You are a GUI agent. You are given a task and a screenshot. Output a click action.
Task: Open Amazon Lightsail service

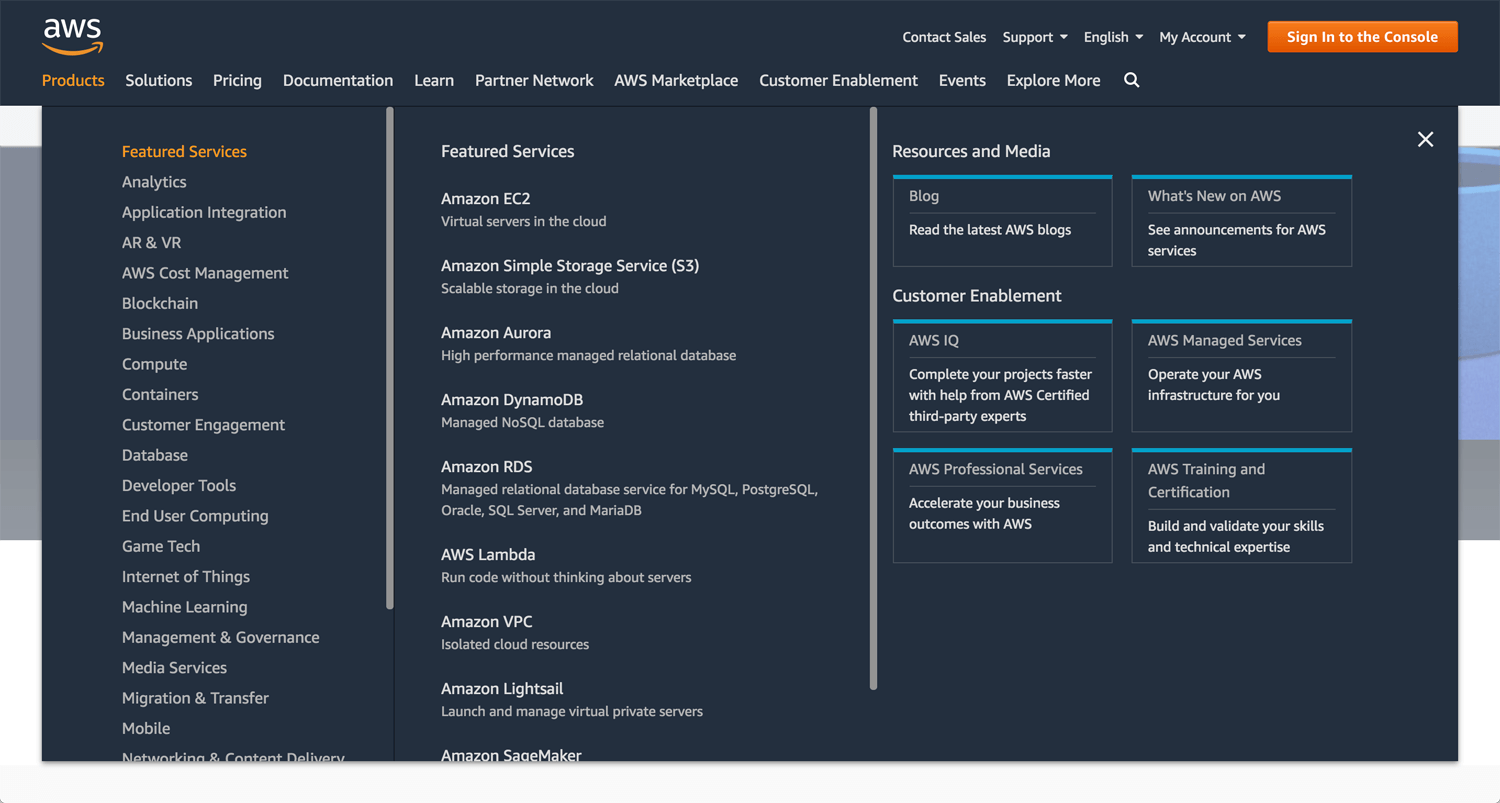pos(502,689)
